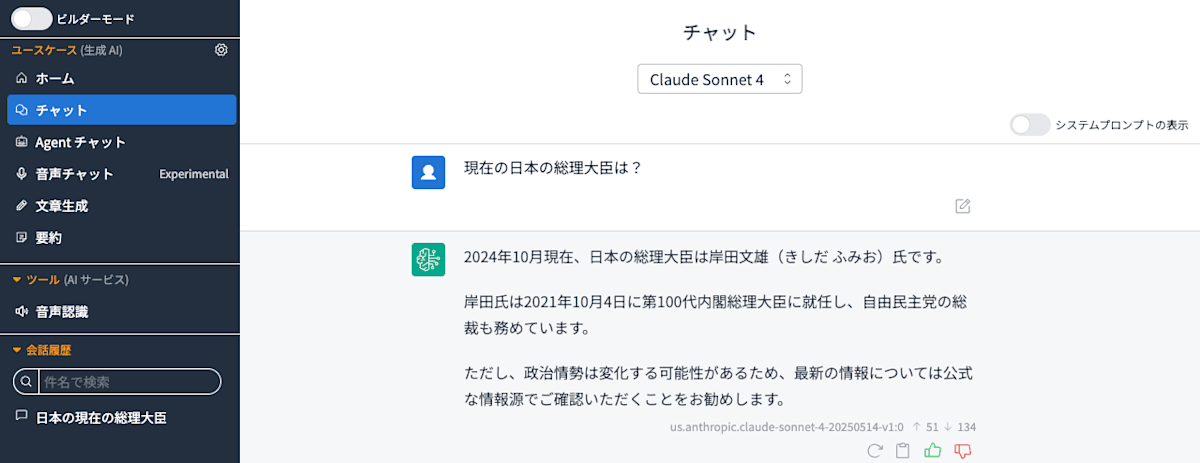Open 音声チャット Experimental page

point(75,174)
